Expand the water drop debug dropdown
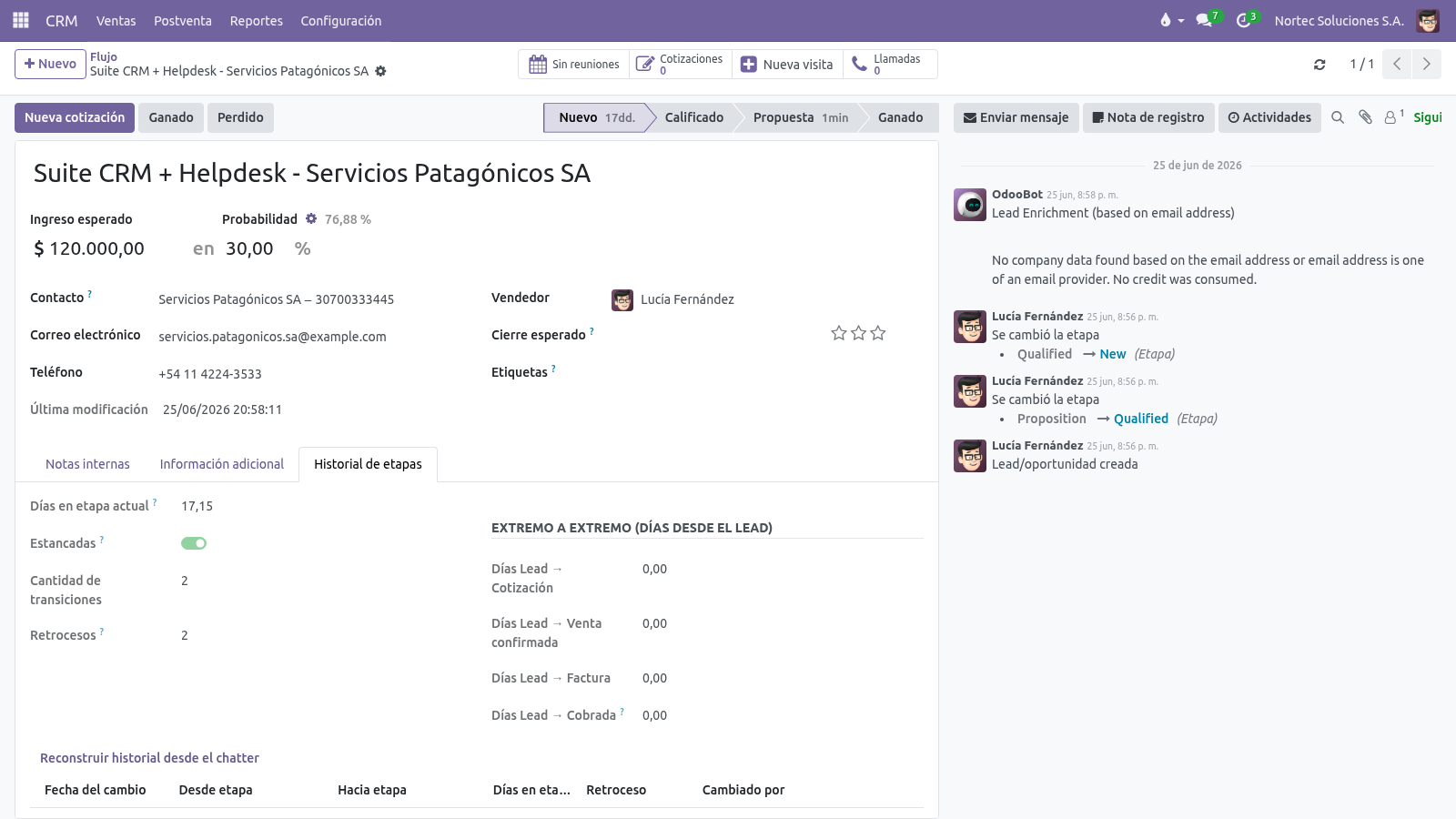 [x=1171, y=20]
